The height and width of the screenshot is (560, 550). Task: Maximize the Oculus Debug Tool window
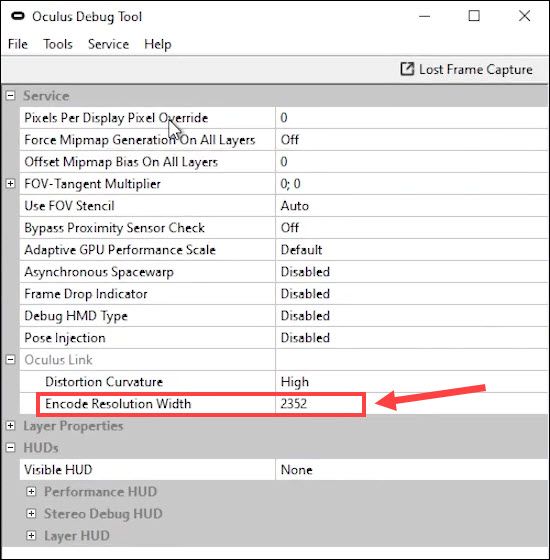(474, 16)
